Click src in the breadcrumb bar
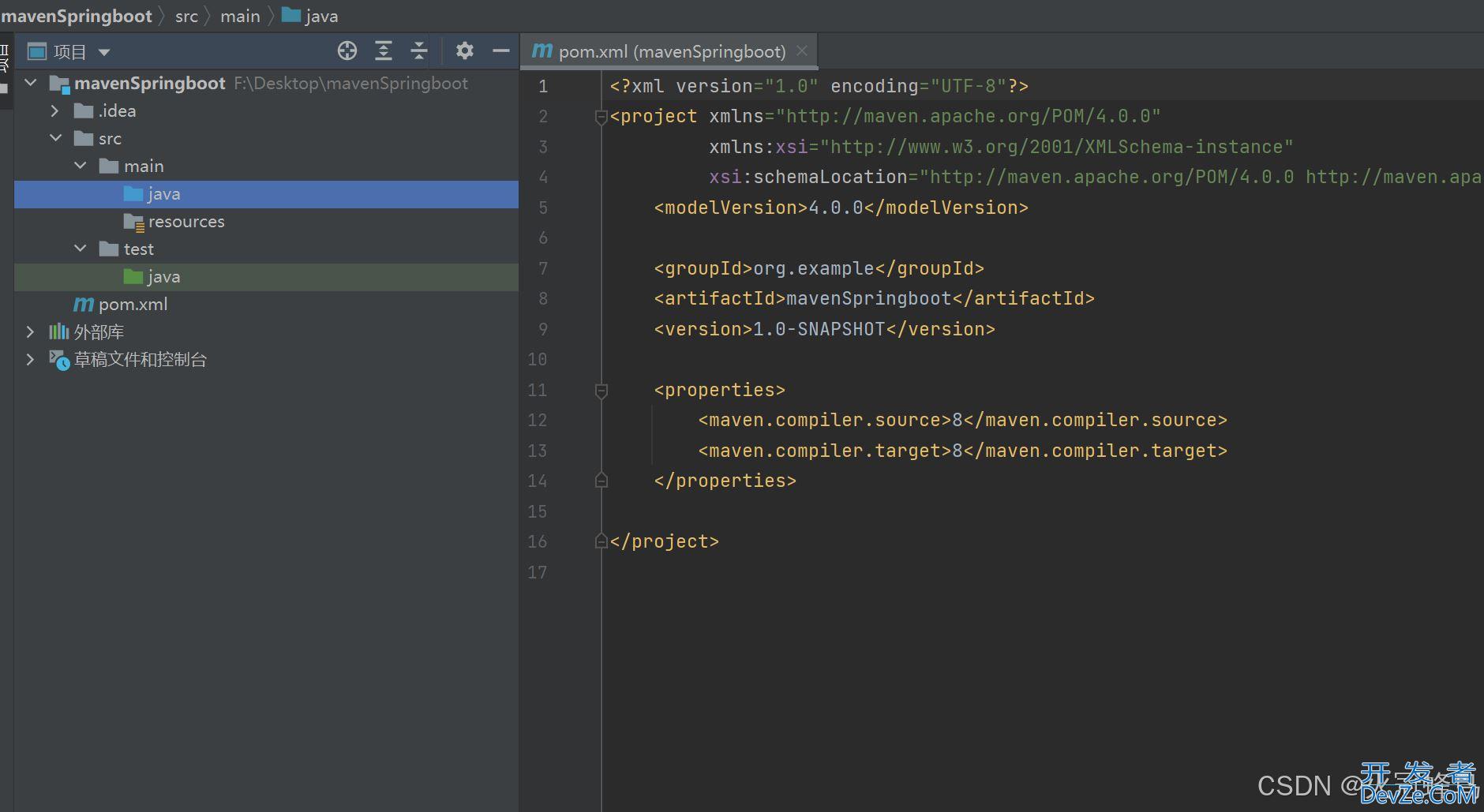This screenshot has height=812, width=1484. pos(186,16)
